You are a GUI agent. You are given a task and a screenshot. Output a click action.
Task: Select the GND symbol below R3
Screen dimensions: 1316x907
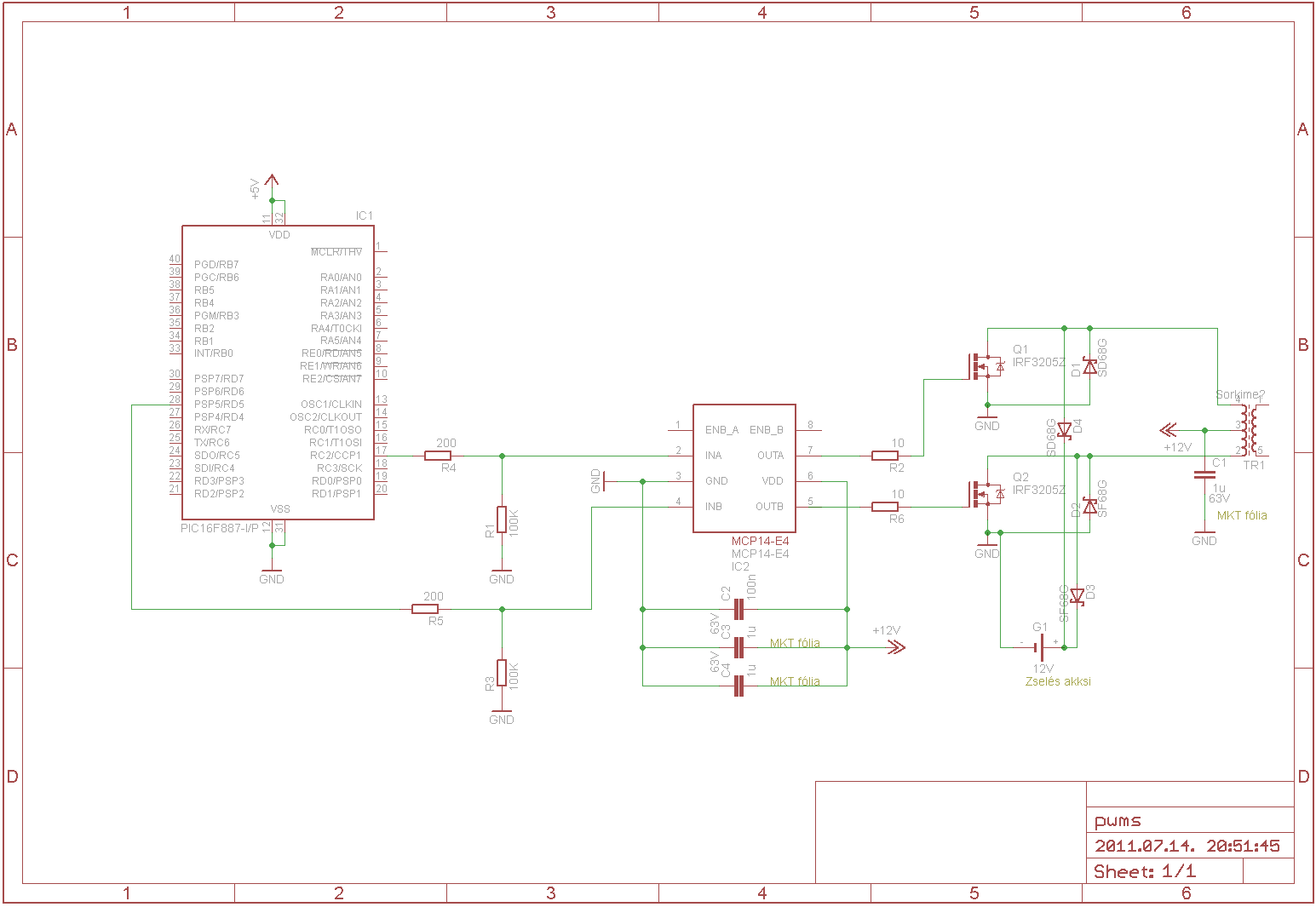pyautogui.click(x=502, y=716)
